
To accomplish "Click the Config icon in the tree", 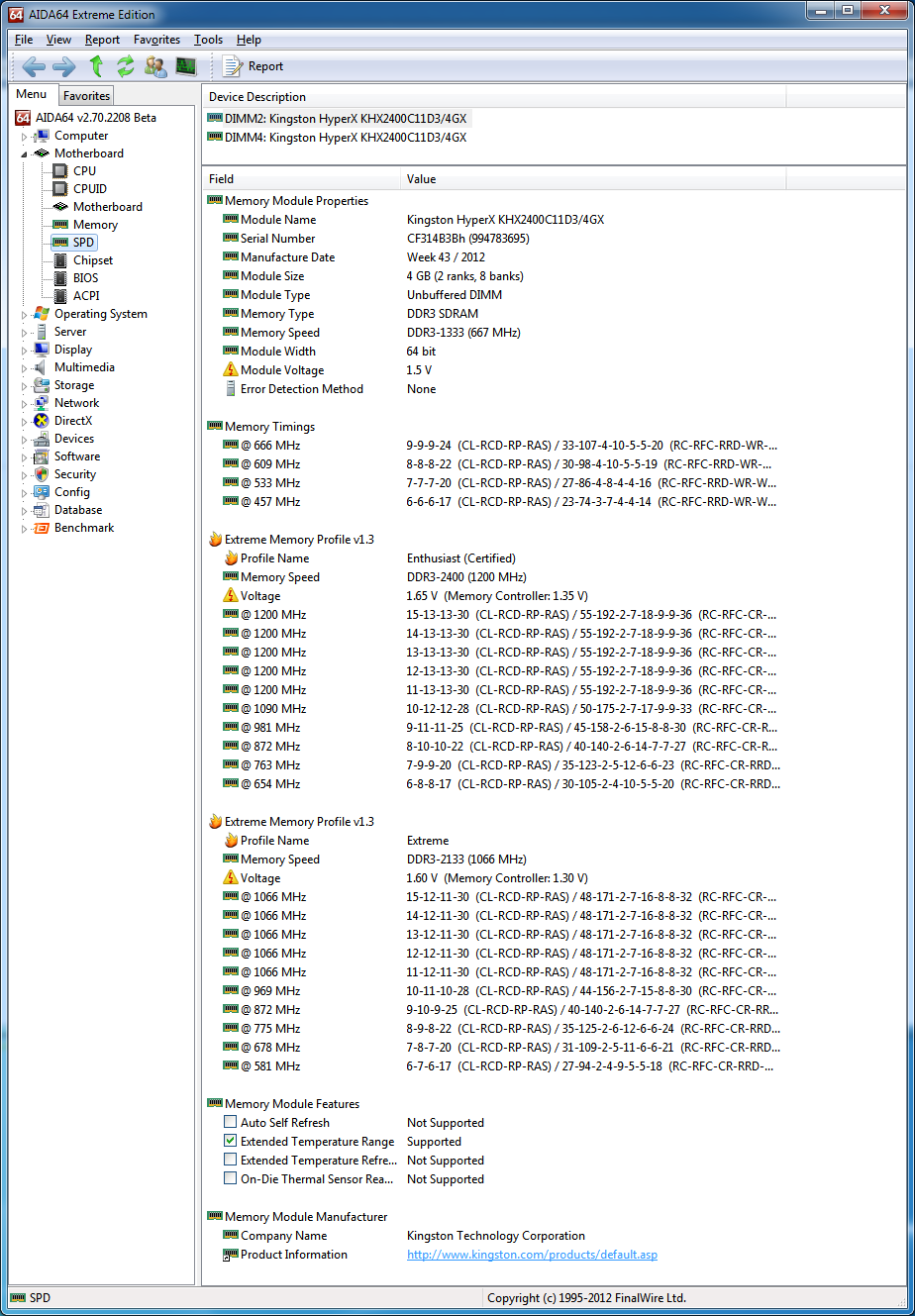I will pyautogui.click(x=42, y=492).
